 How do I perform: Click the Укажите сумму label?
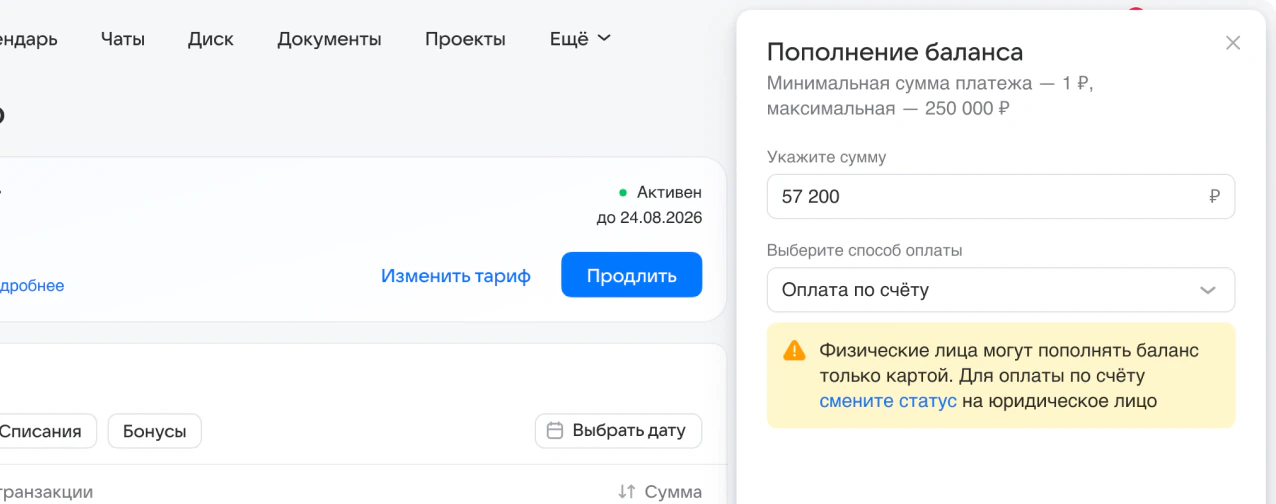(826, 157)
